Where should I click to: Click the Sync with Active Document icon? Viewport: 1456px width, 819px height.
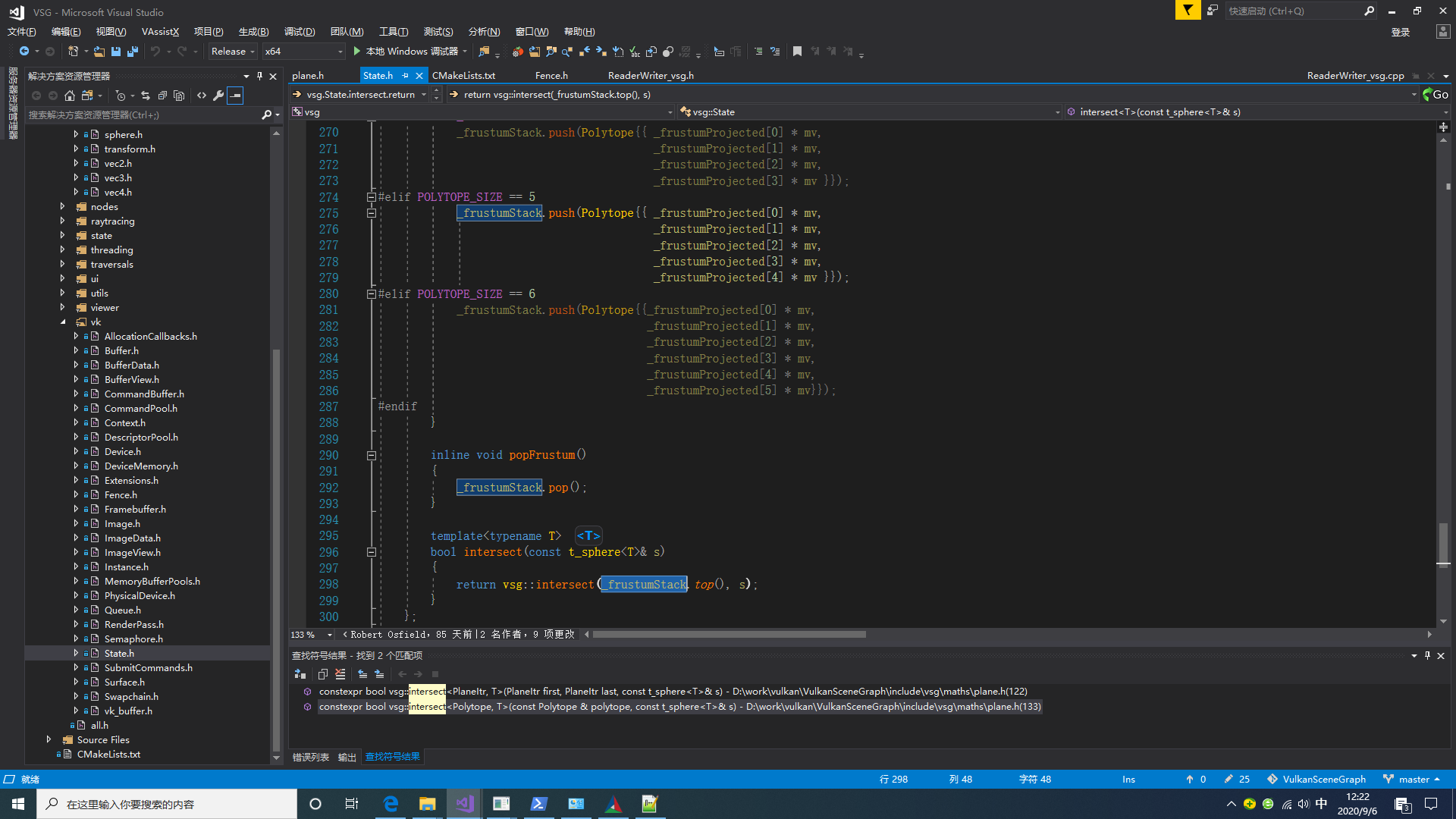145,96
